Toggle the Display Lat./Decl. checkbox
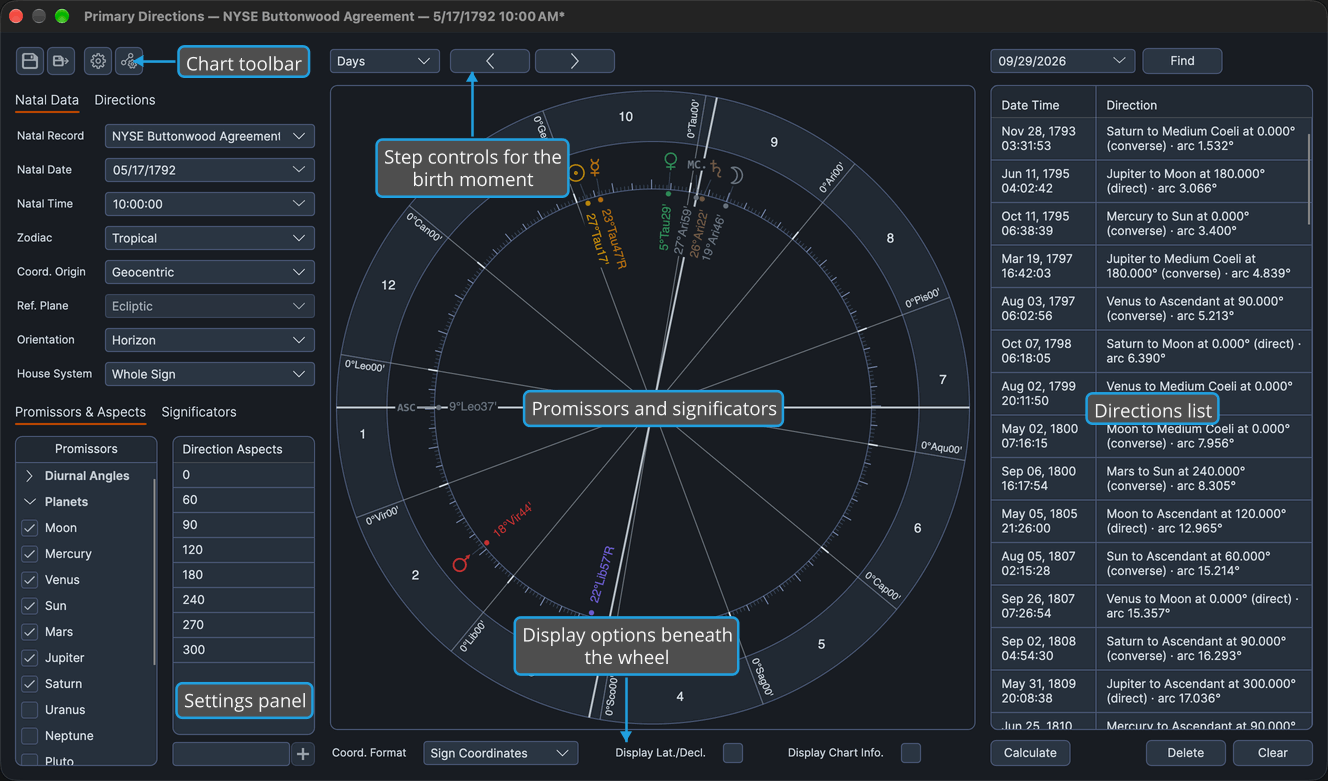Screen dimensions: 1328x781 click(733, 753)
